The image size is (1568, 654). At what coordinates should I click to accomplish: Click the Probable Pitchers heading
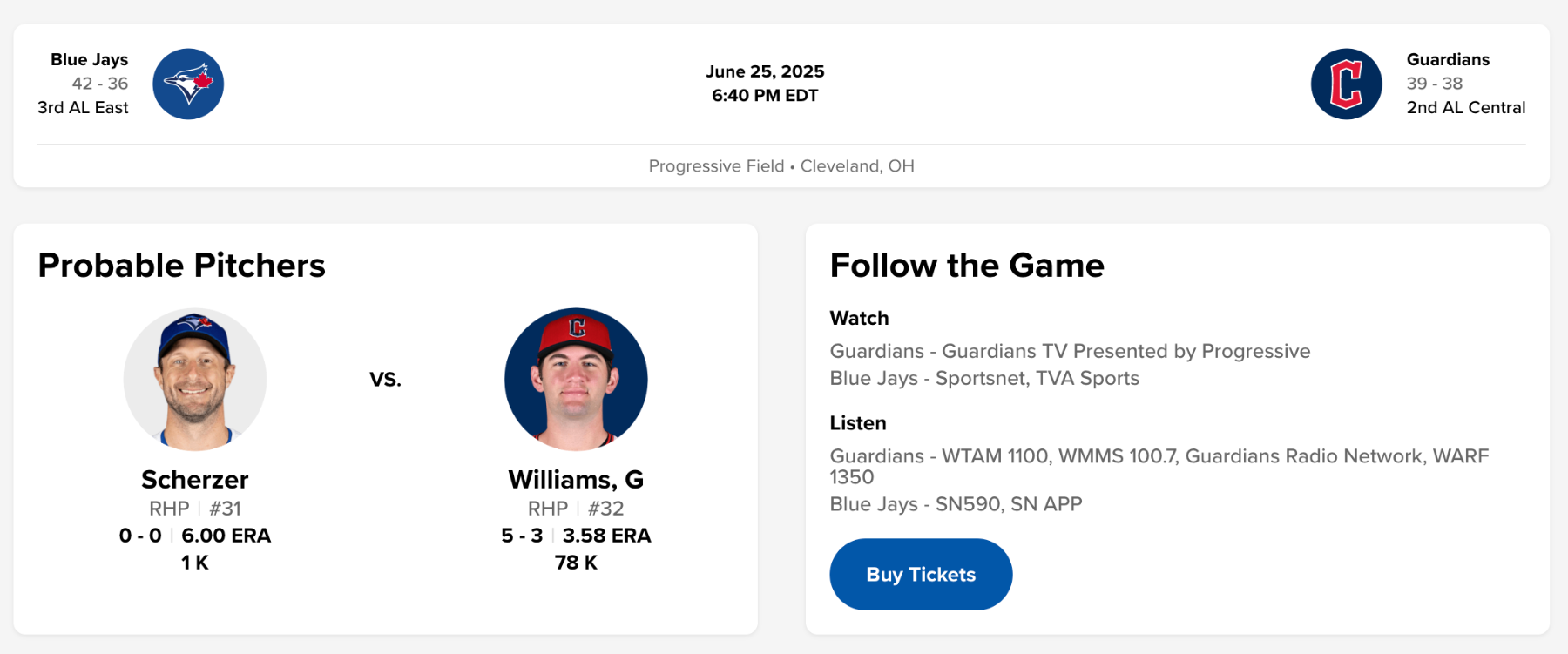point(181,266)
